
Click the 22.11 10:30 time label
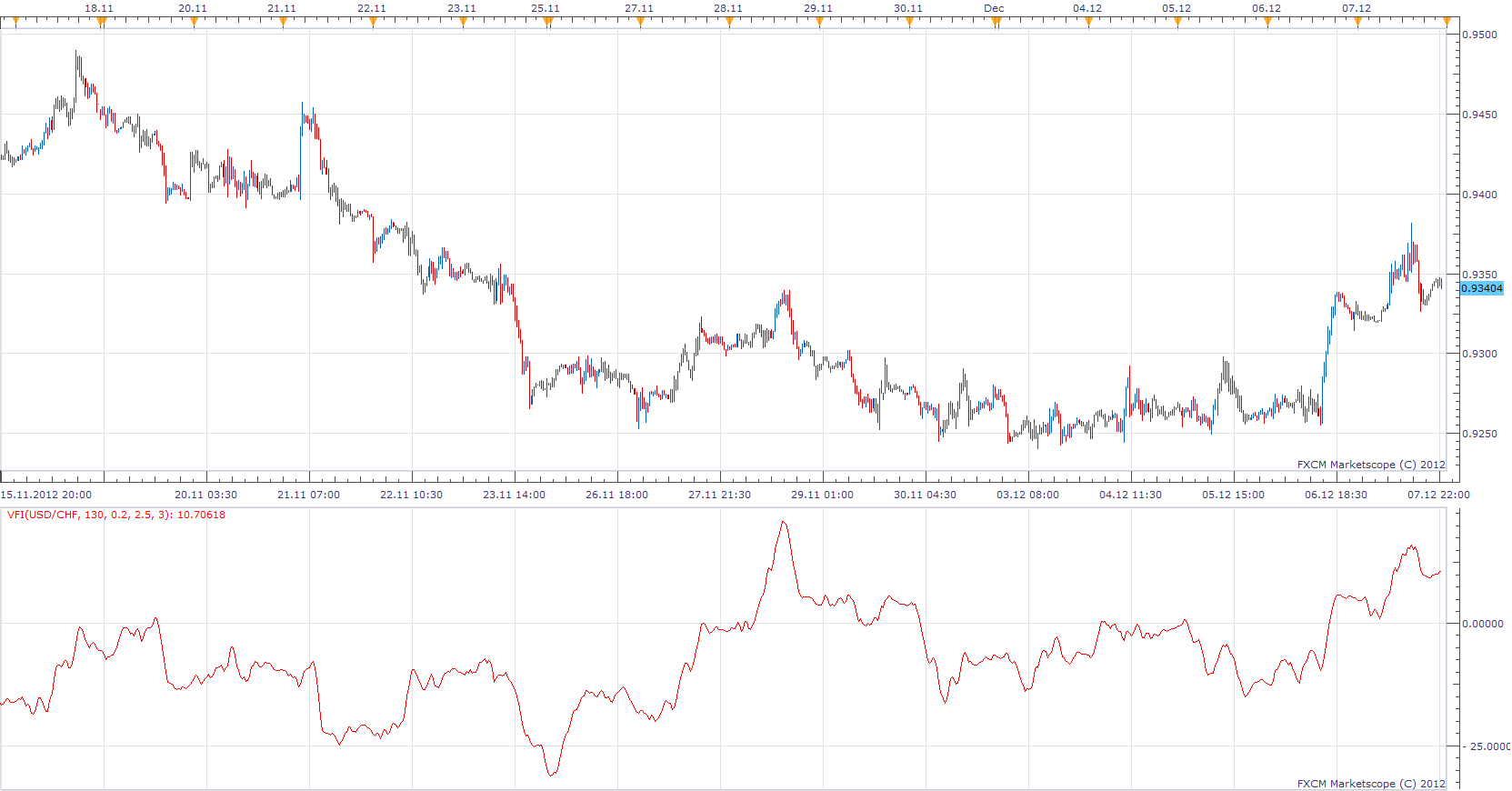pos(412,495)
